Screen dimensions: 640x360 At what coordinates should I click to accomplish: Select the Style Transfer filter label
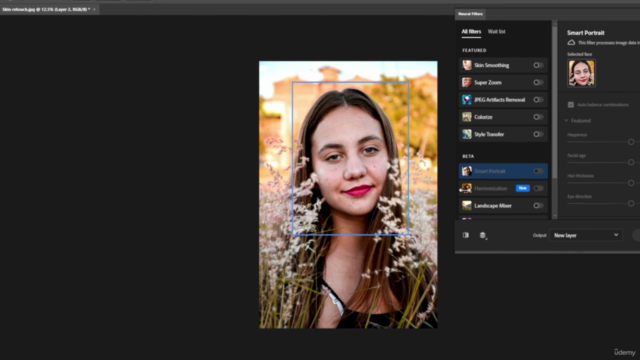489,134
